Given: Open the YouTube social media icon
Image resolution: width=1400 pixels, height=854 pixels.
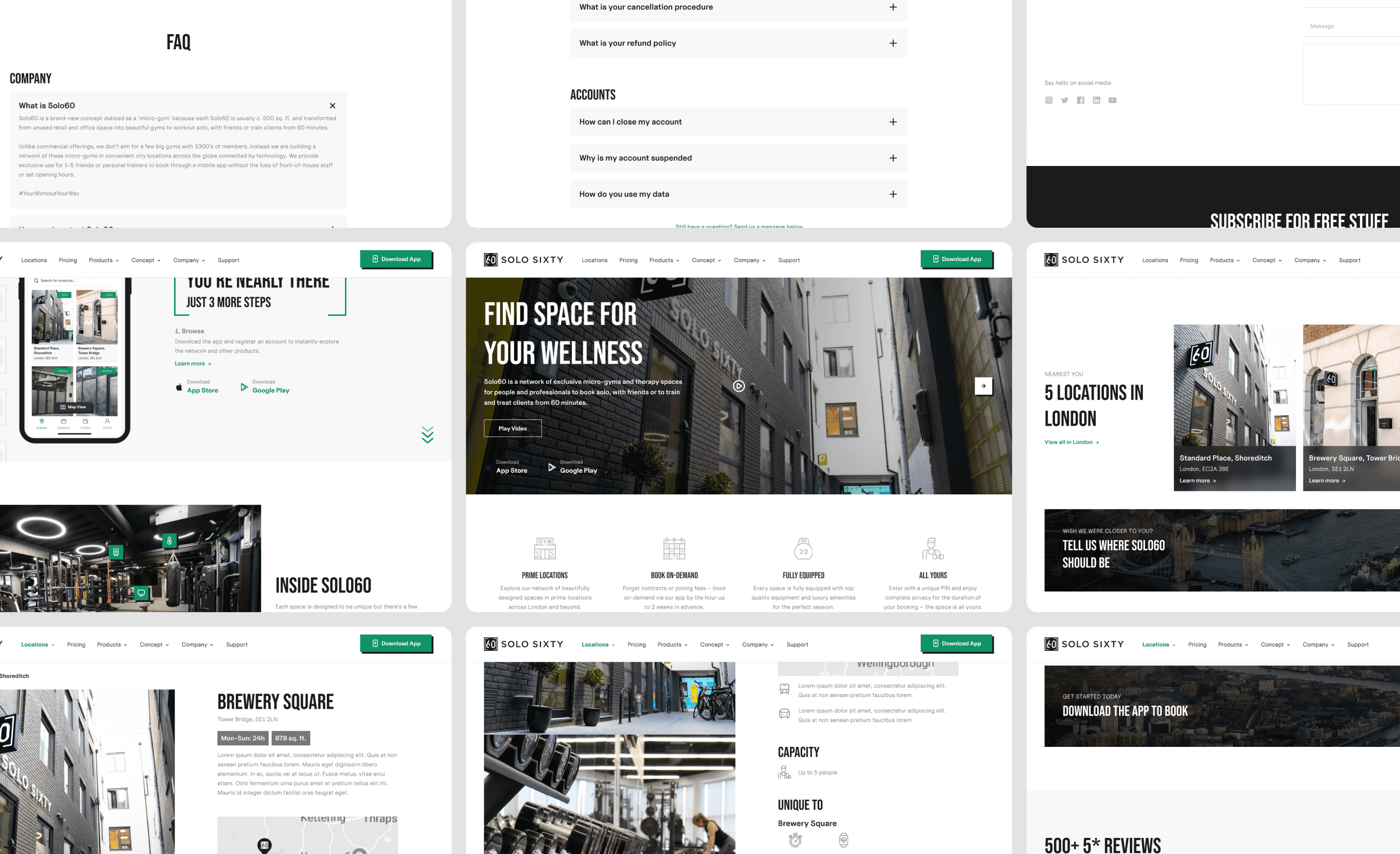Looking at the screenshot, I should point(1112,101).
